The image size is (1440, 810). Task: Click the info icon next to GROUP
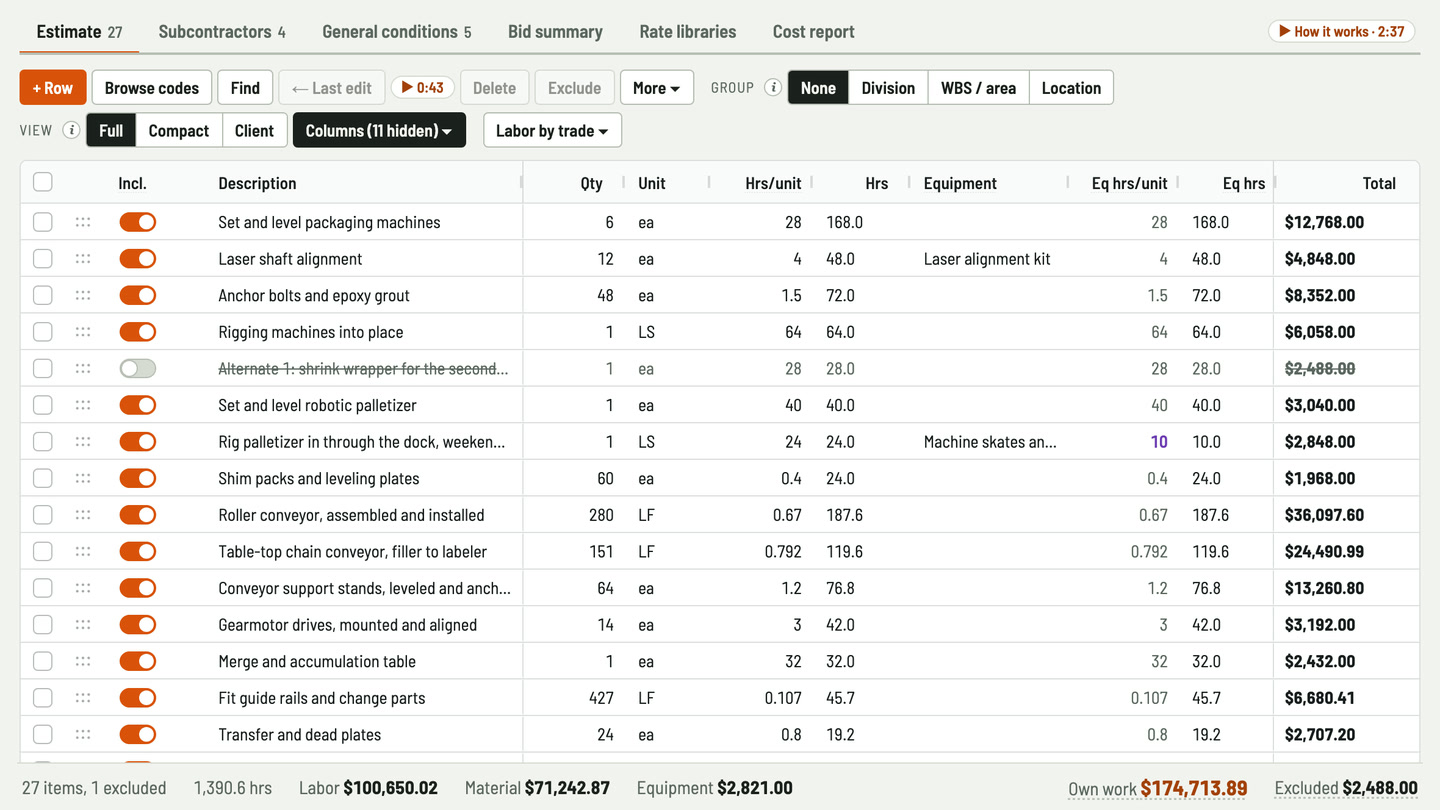point(773,88)
